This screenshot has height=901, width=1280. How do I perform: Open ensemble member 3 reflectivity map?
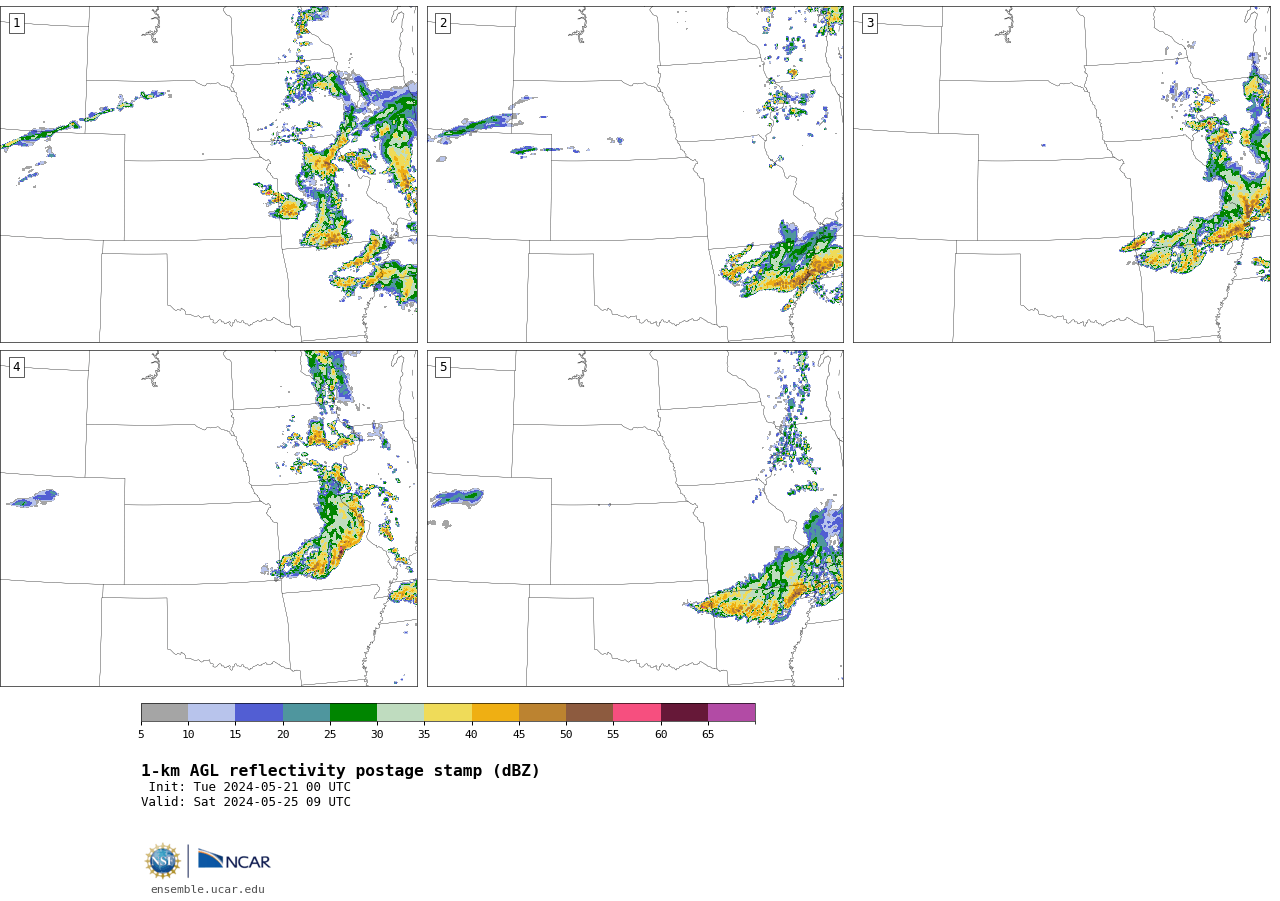1062,174
